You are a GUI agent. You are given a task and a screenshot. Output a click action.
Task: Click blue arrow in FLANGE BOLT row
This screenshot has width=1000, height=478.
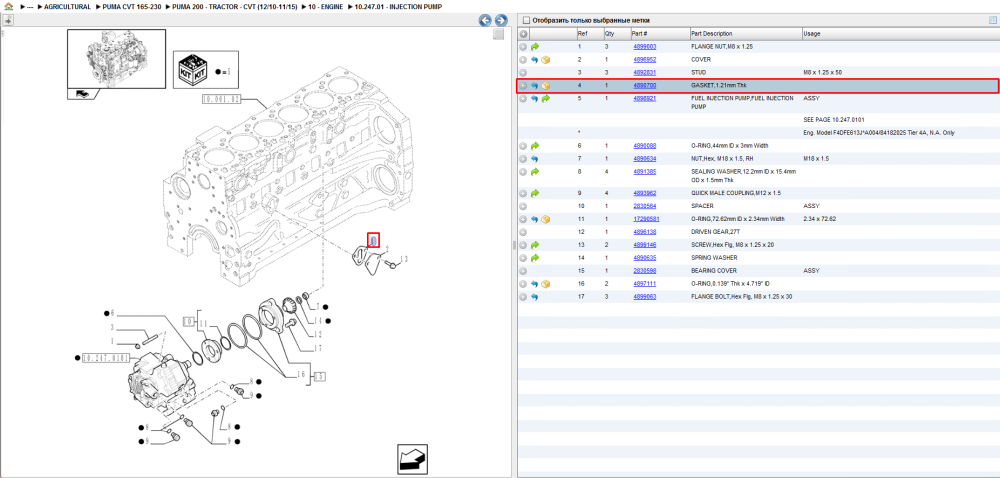point(534,297)
